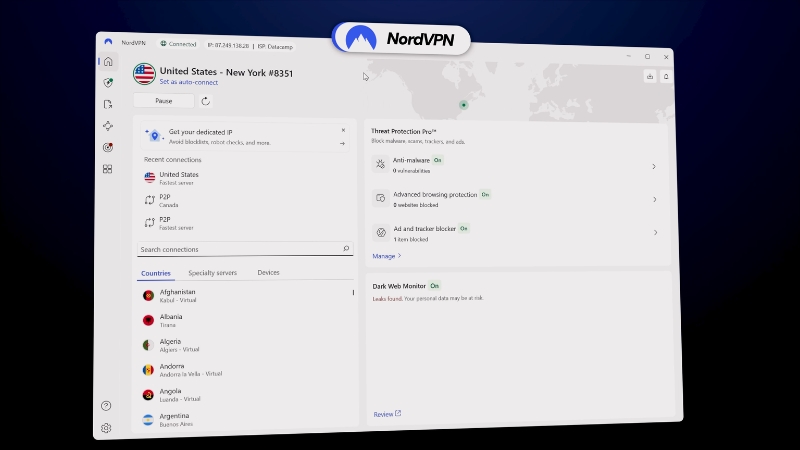Viewport: 800px width, 450px height.
Task: Open settings gear in sidebar
Action: pyautogui.click(x=106, y=428)
